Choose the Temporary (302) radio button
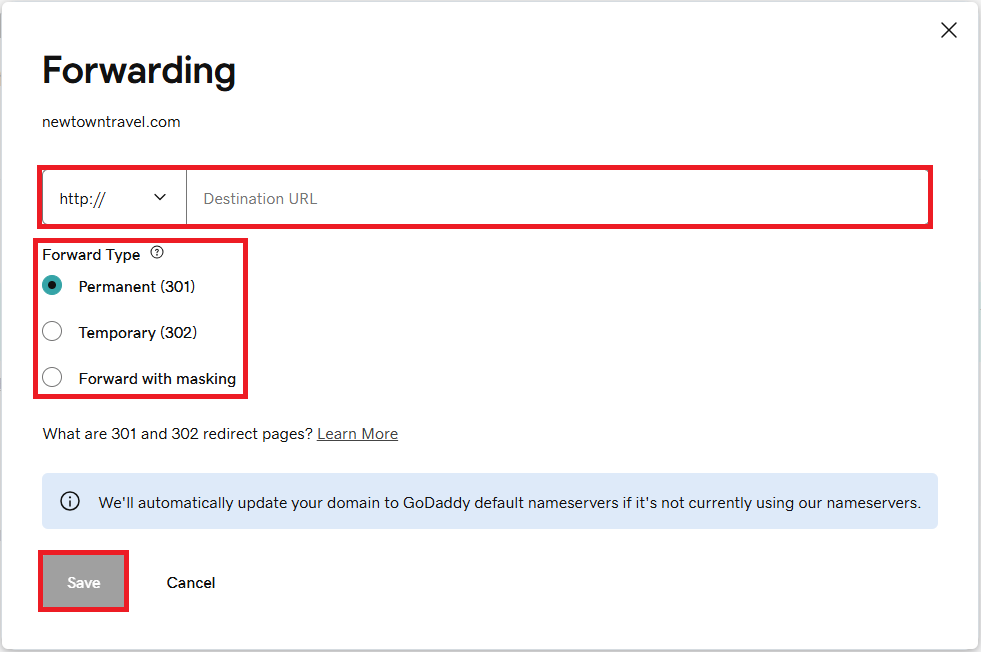 pos(53,332)
